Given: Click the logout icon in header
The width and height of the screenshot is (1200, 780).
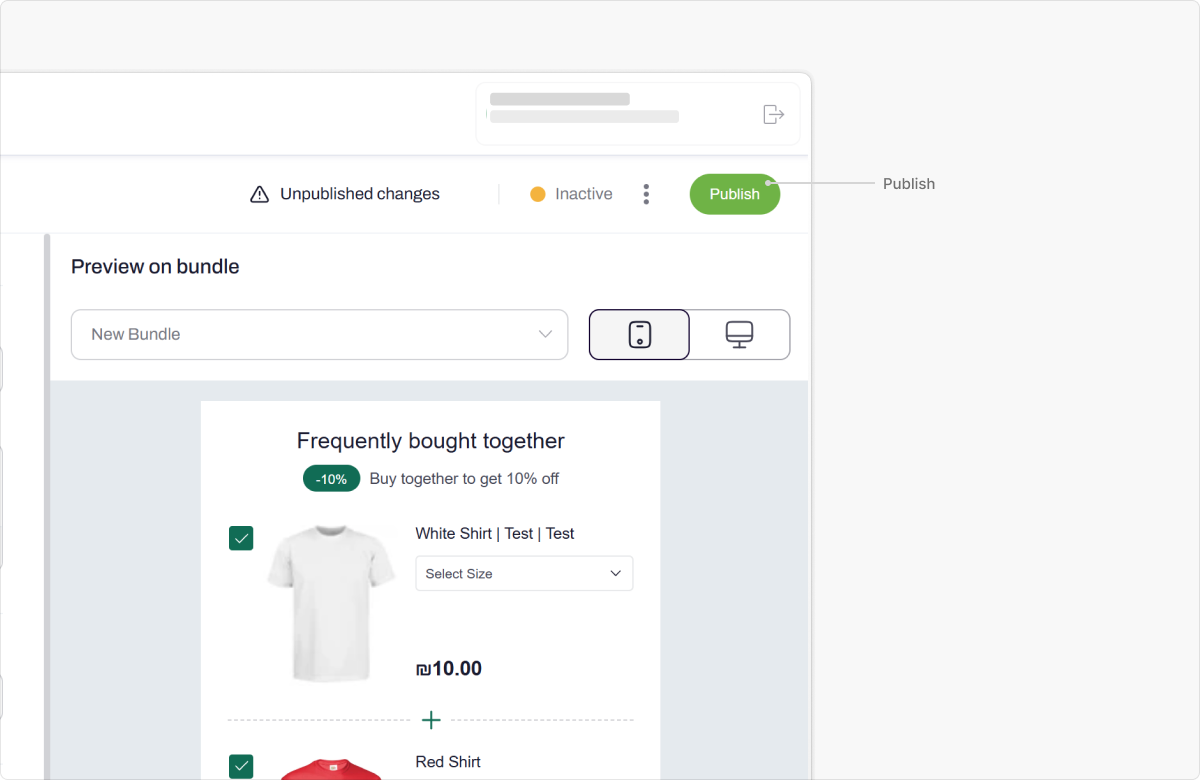Looking at the screenshot, I should click(x=773, y=114).
